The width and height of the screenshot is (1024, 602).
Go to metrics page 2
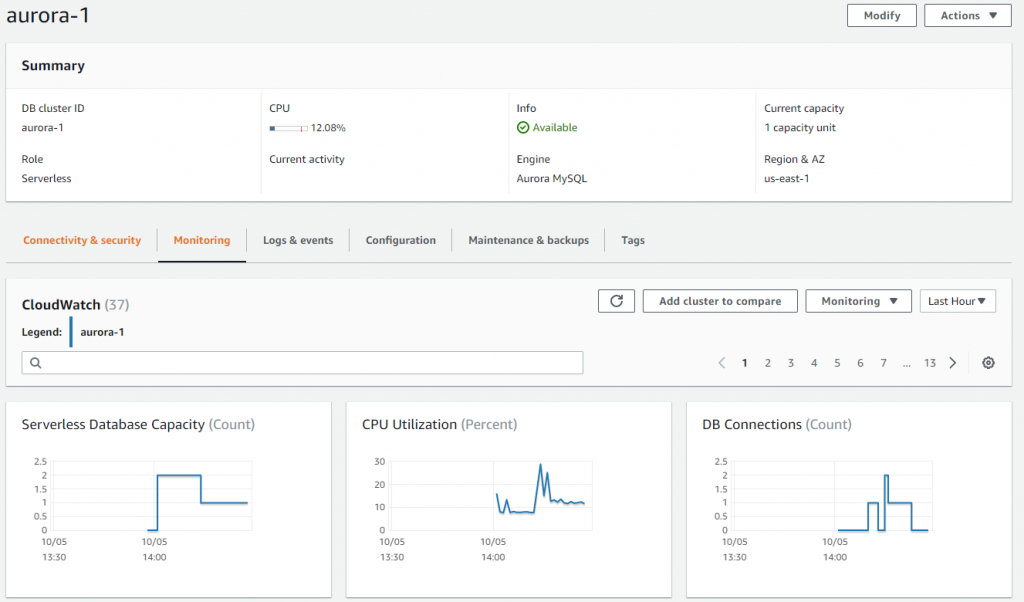(767, 363)
